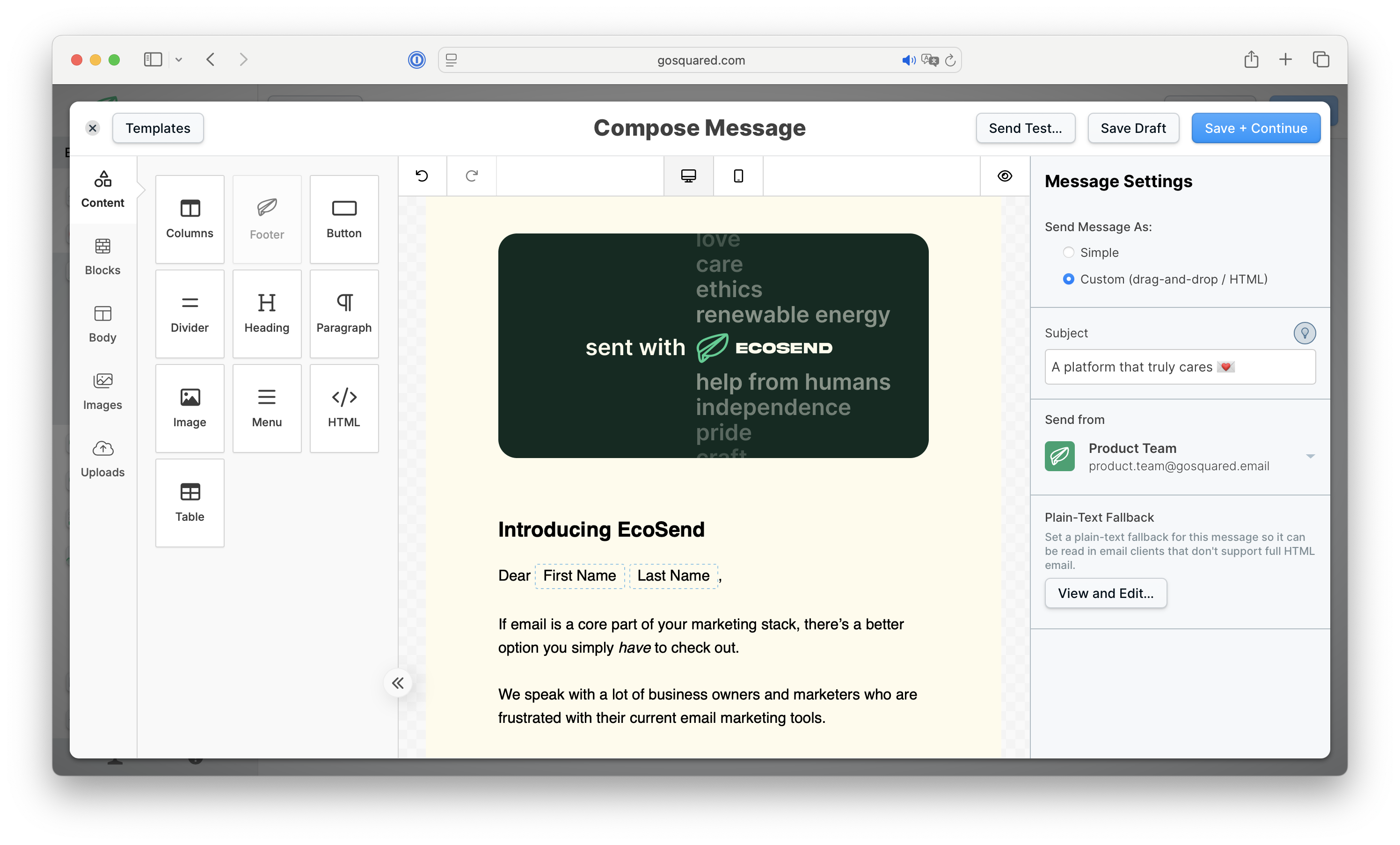Open the Images tab
1400x845 pixels.
103,392
